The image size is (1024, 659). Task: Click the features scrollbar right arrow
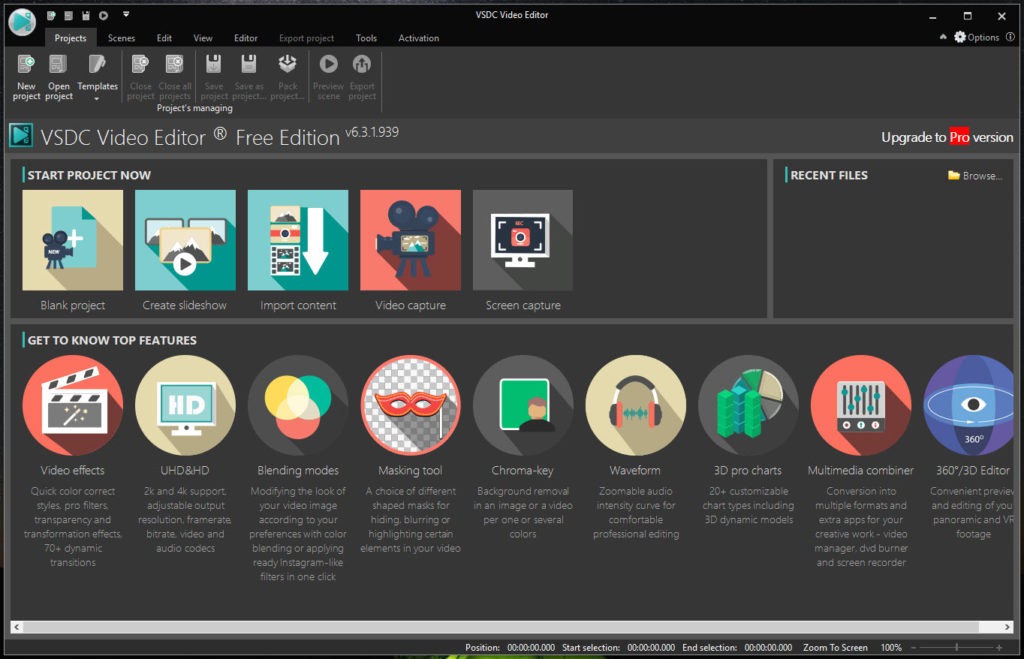click(1007, 627)
